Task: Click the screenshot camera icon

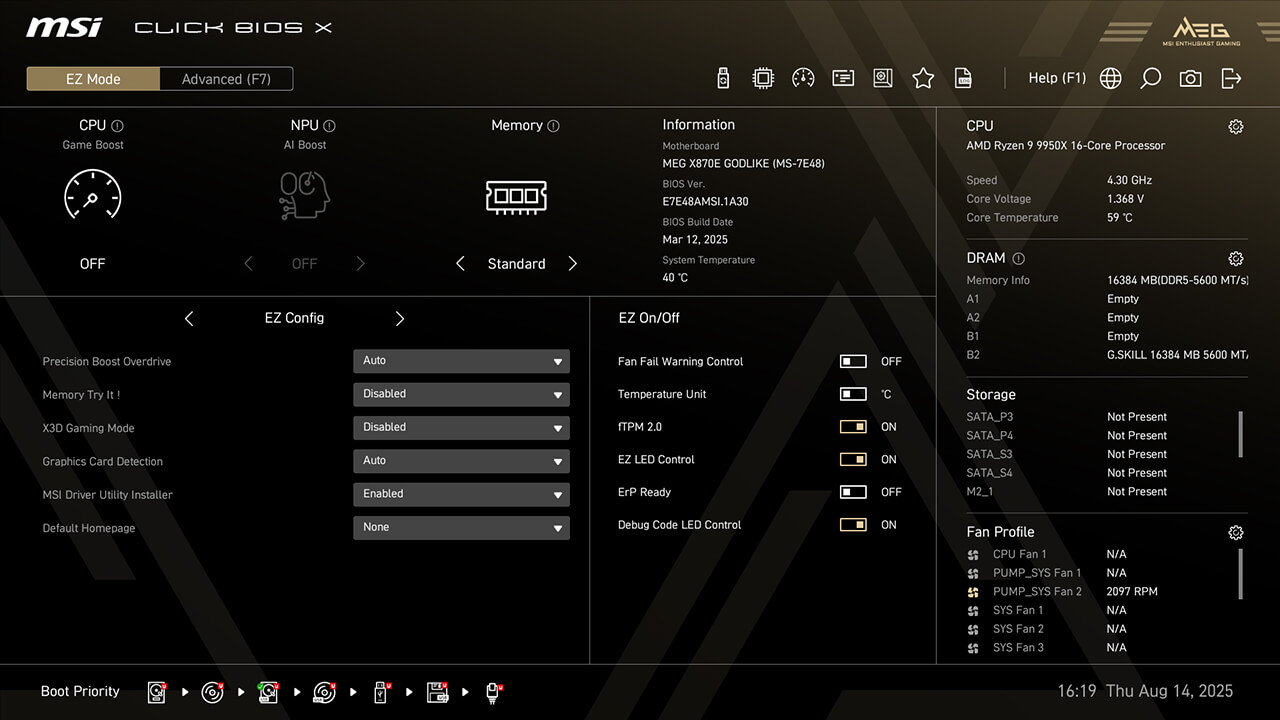Action: [x=1190, y=78]
